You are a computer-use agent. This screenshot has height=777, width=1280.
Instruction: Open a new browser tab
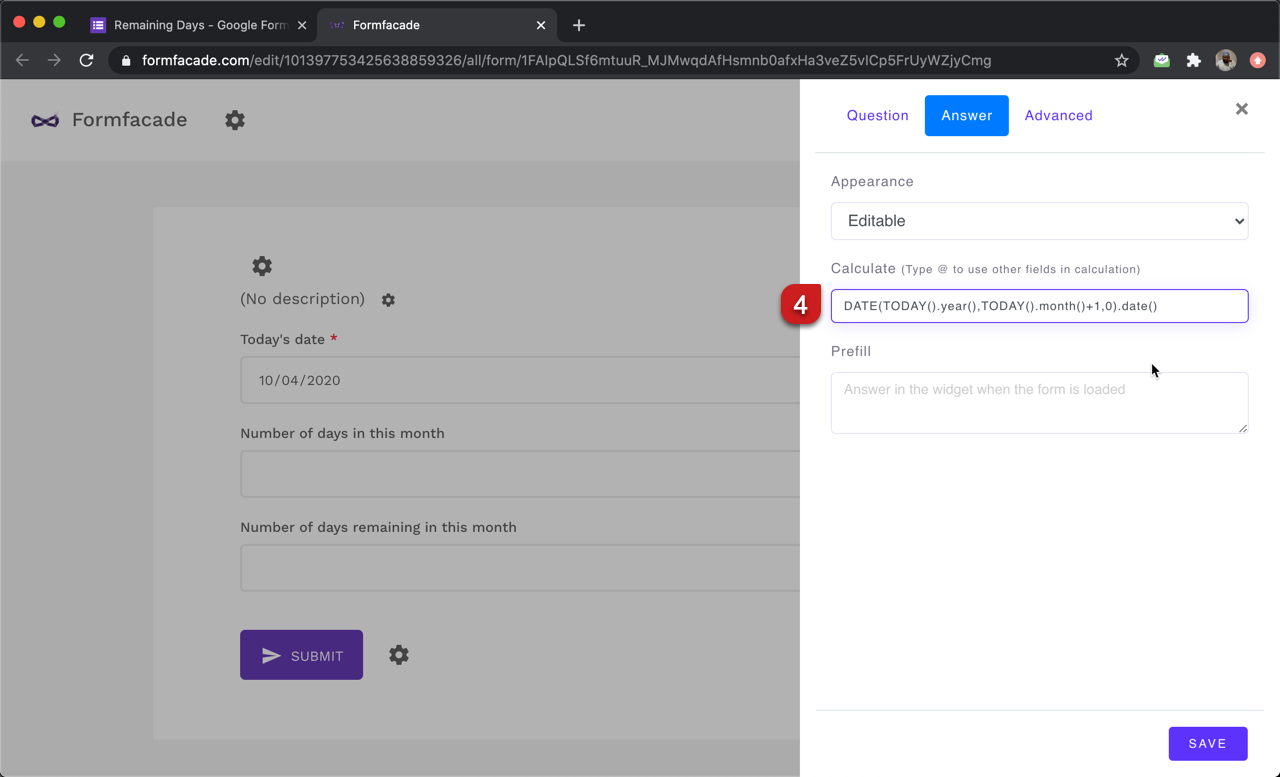(x=579, y=25)
